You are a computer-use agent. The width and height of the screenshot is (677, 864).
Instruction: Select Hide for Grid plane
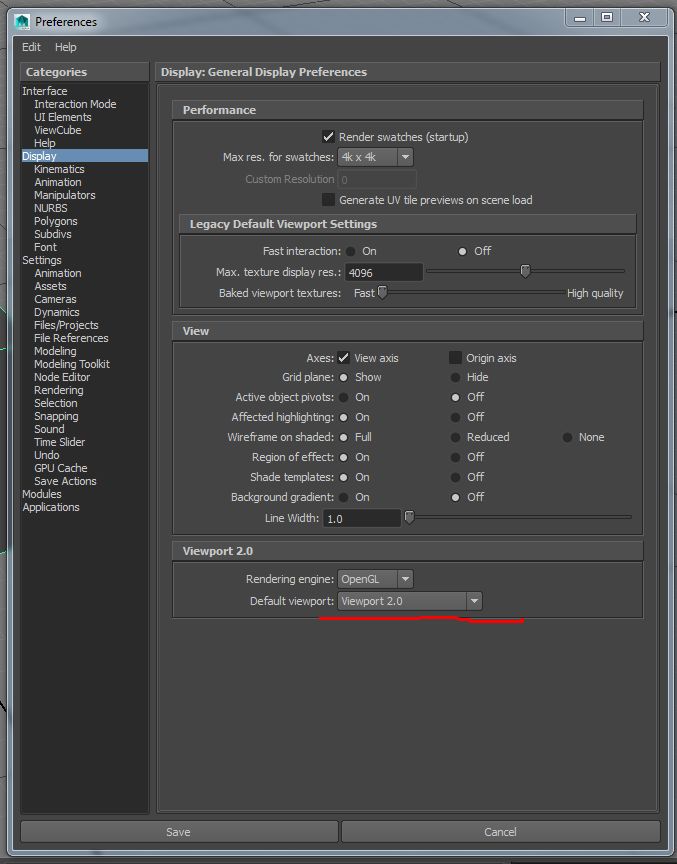click(455, 378)
